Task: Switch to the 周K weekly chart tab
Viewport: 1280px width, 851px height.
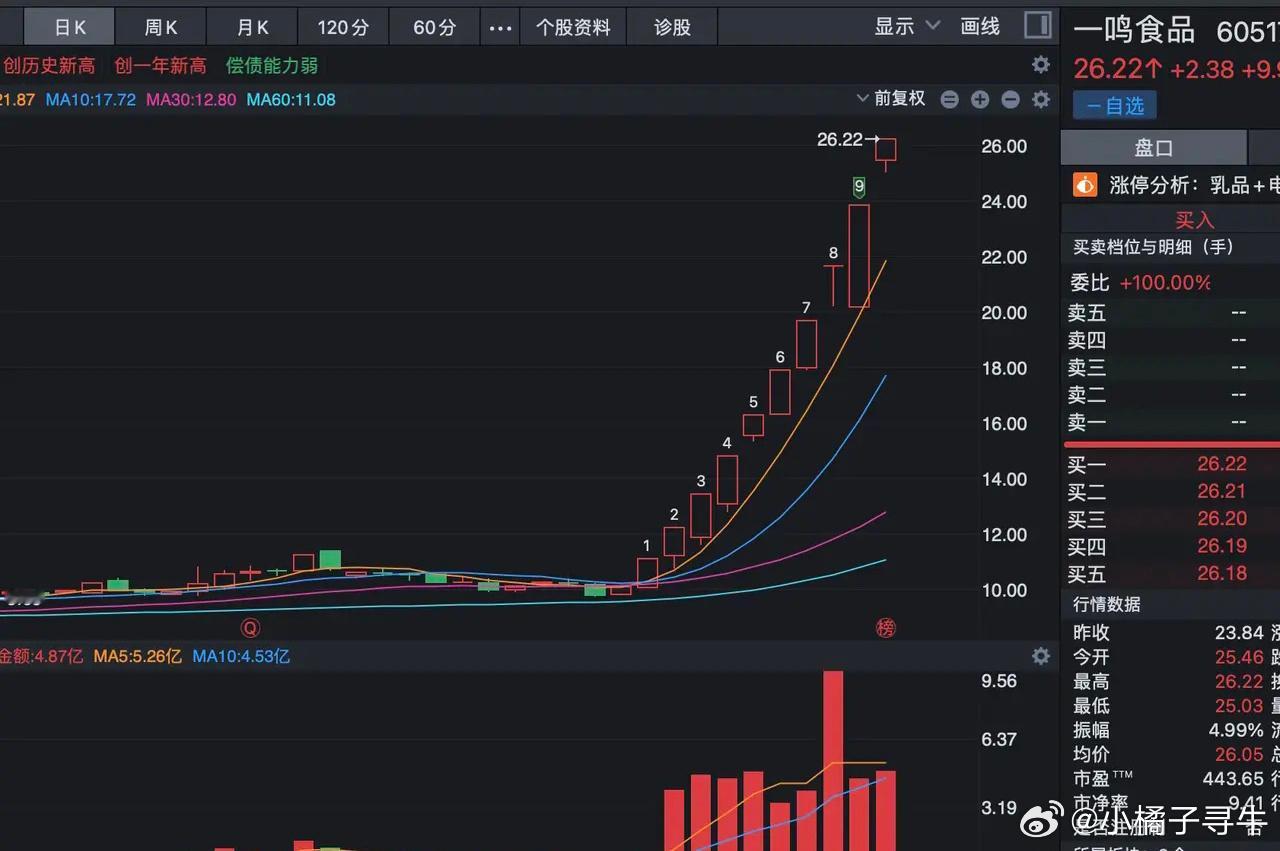Action: coord(161,27)
